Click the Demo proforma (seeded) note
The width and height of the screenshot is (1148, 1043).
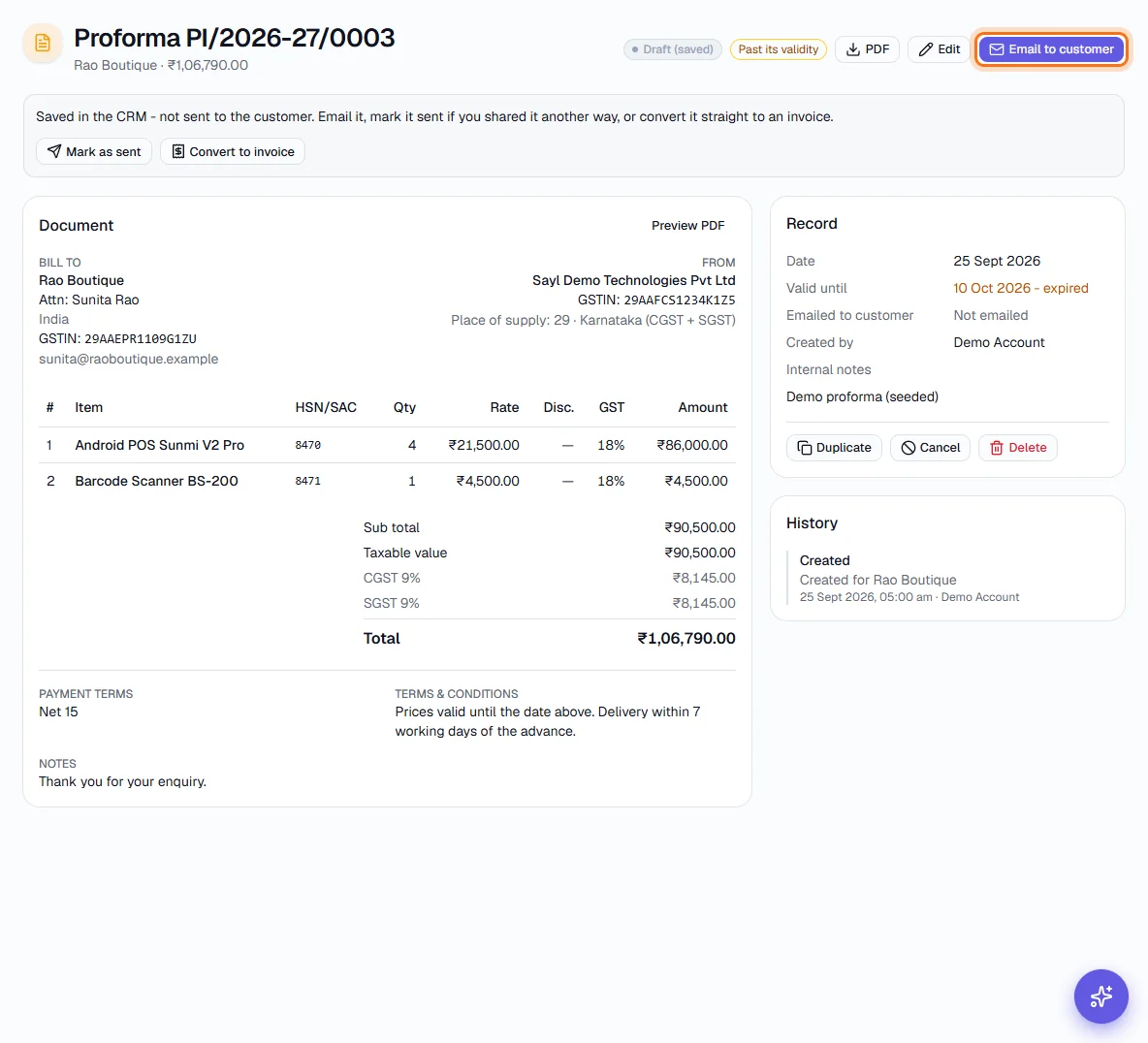(x=862, y=396)
